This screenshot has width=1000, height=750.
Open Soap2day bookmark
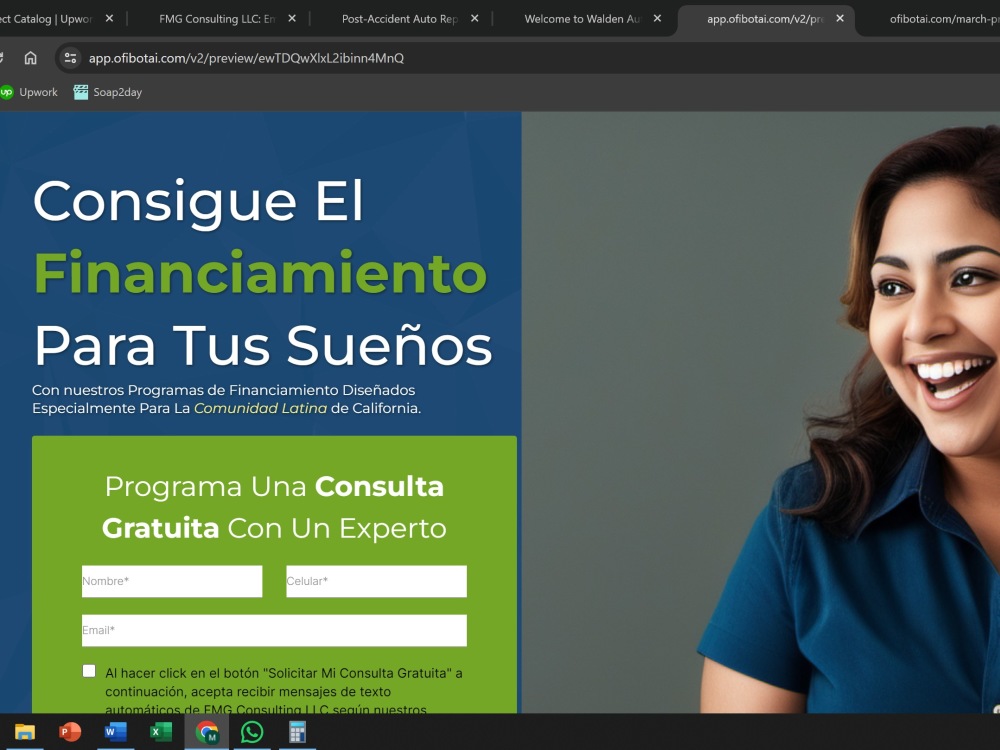click(108, 92)
